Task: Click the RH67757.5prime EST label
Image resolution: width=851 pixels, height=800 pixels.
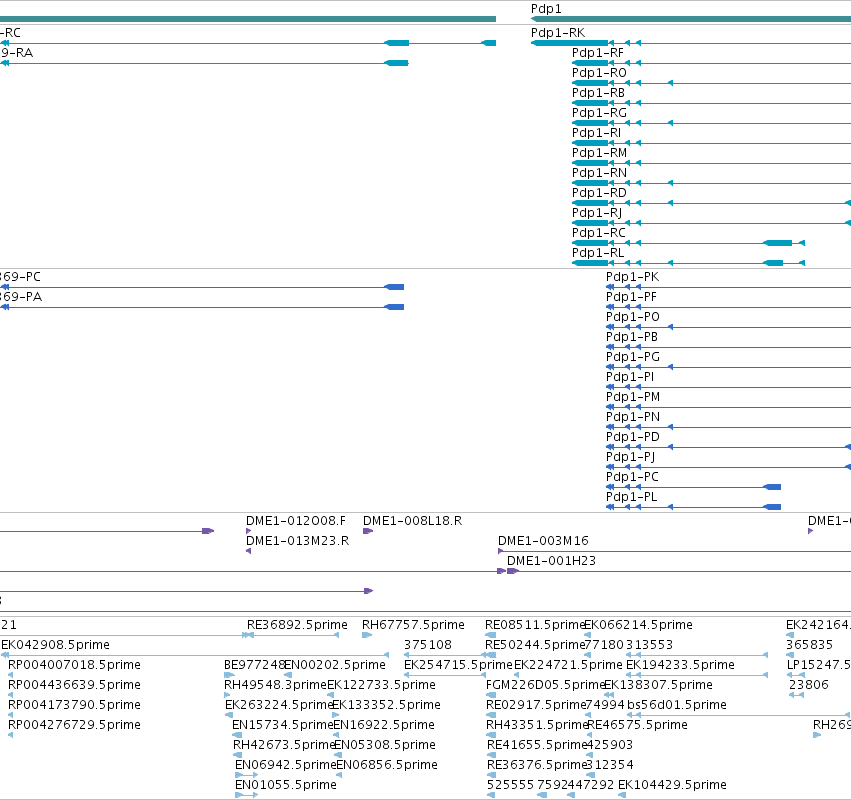Action: point(413,625)
